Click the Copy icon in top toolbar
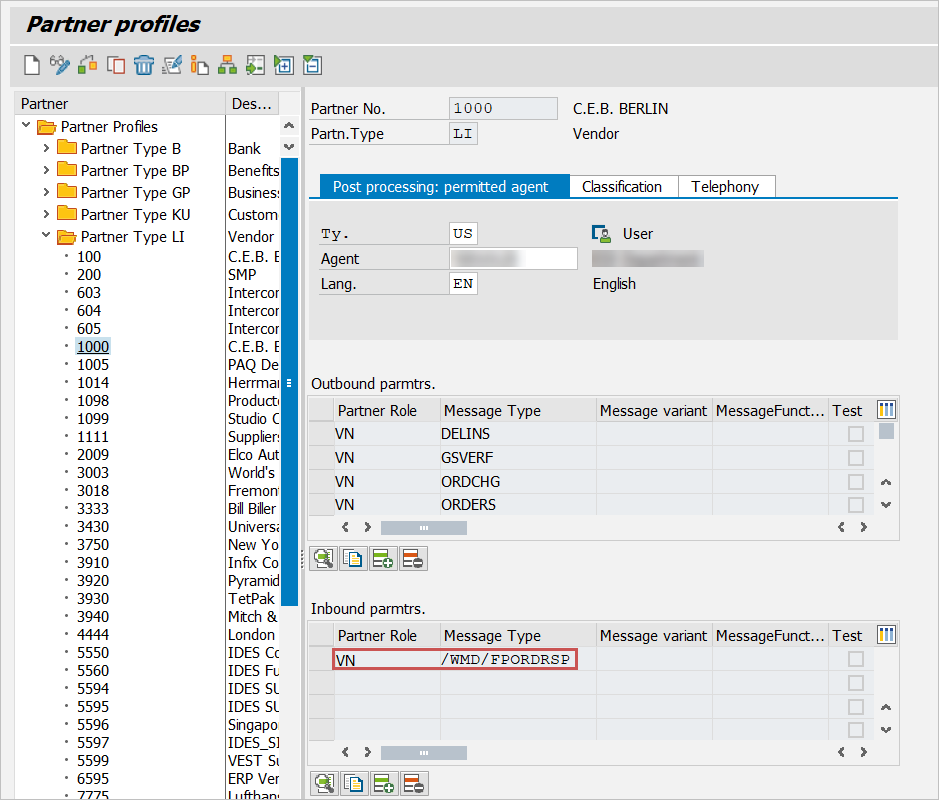The height and width of the screenshot is (800, 939). (x=116, y=66)
